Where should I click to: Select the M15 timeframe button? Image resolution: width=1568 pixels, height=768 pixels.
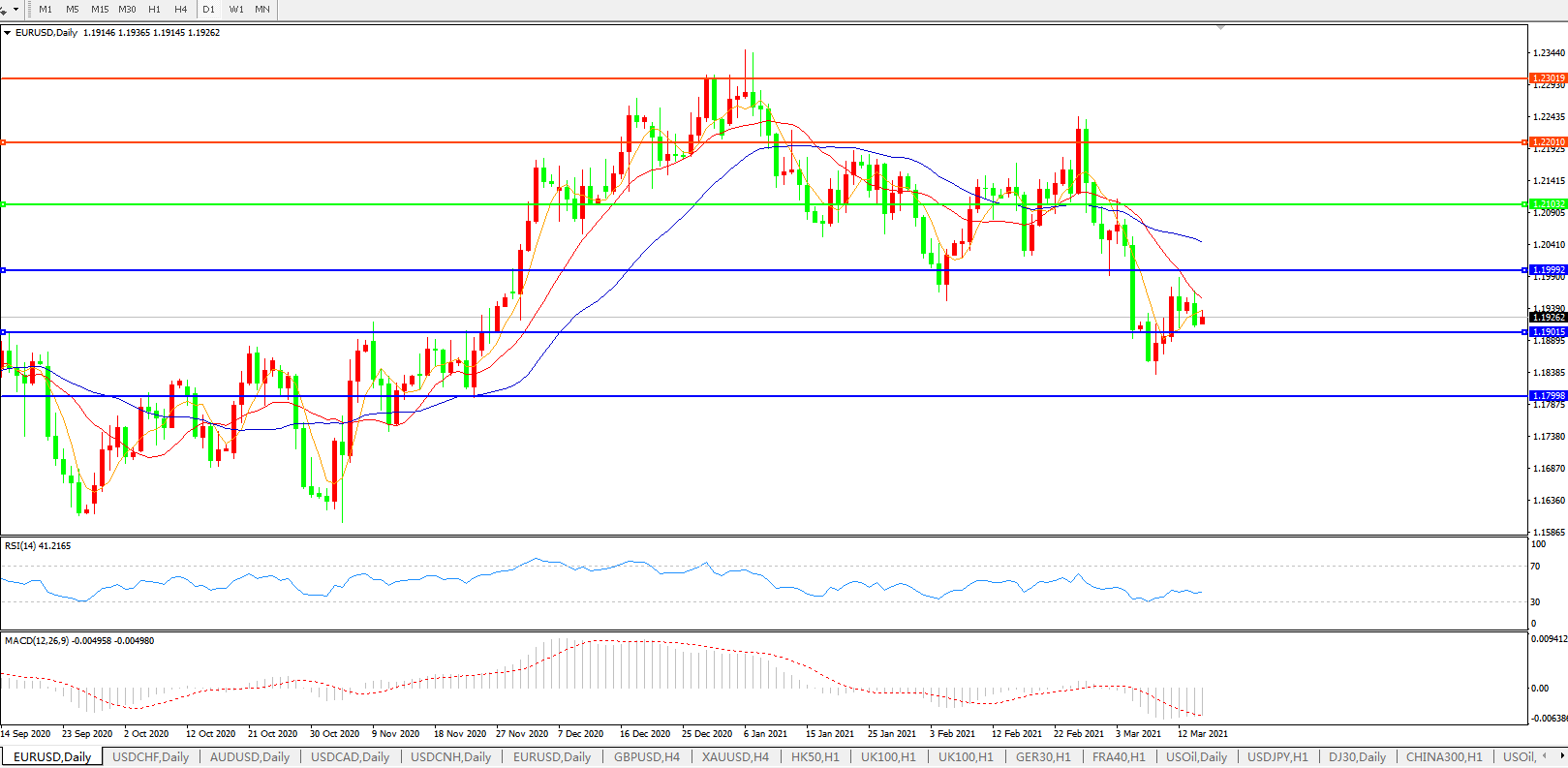[100, 10]
